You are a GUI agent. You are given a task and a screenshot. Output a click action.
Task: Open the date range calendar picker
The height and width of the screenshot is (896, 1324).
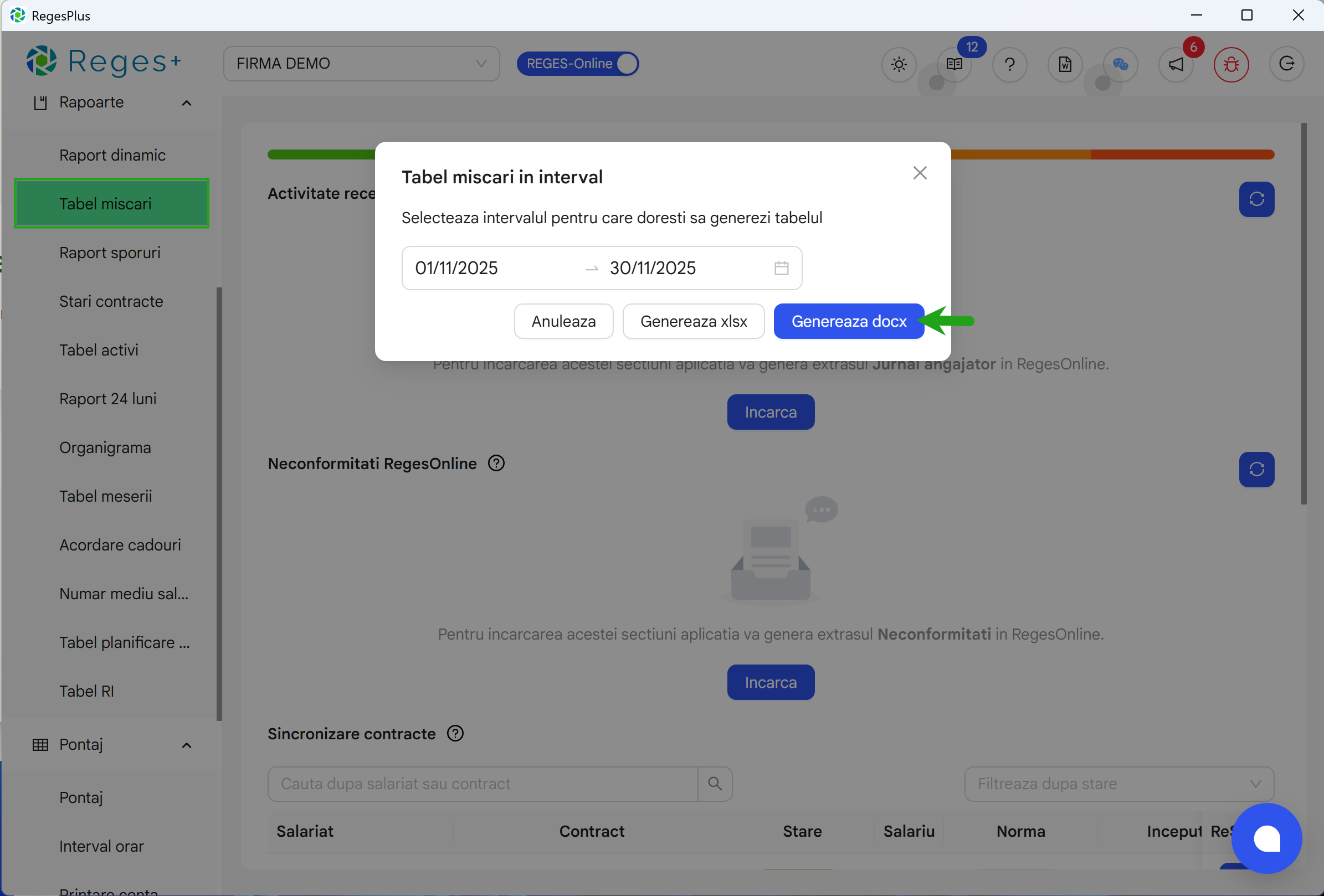(x=781, y=267)
